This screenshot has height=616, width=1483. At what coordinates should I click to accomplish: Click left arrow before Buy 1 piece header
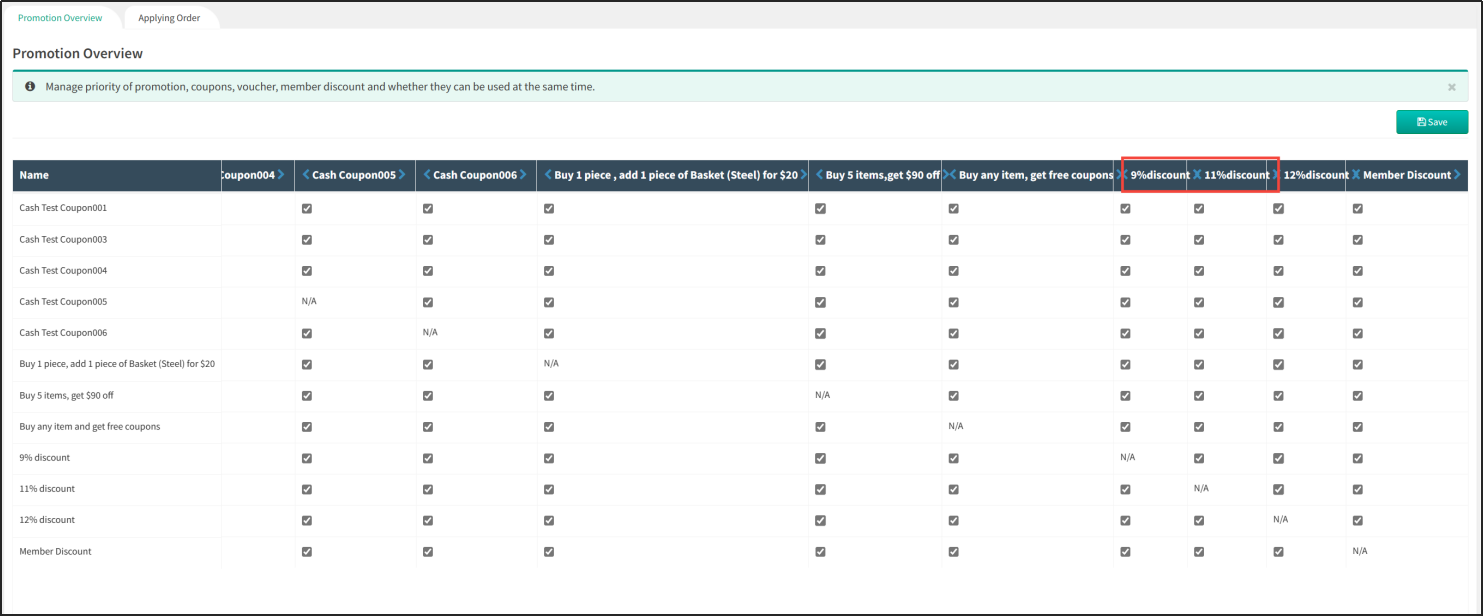pyautogui.click(x=548, y=175)
